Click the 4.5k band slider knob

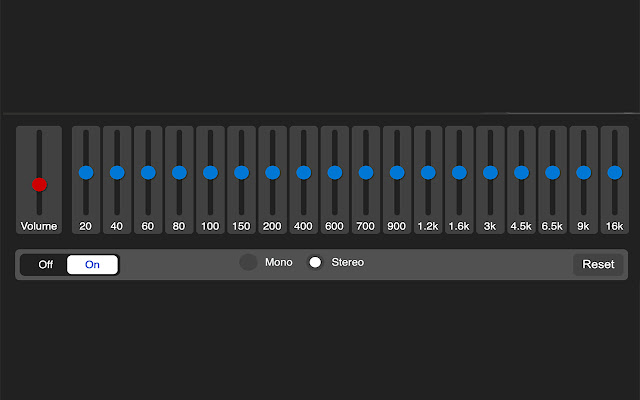(x=521, y=173)
